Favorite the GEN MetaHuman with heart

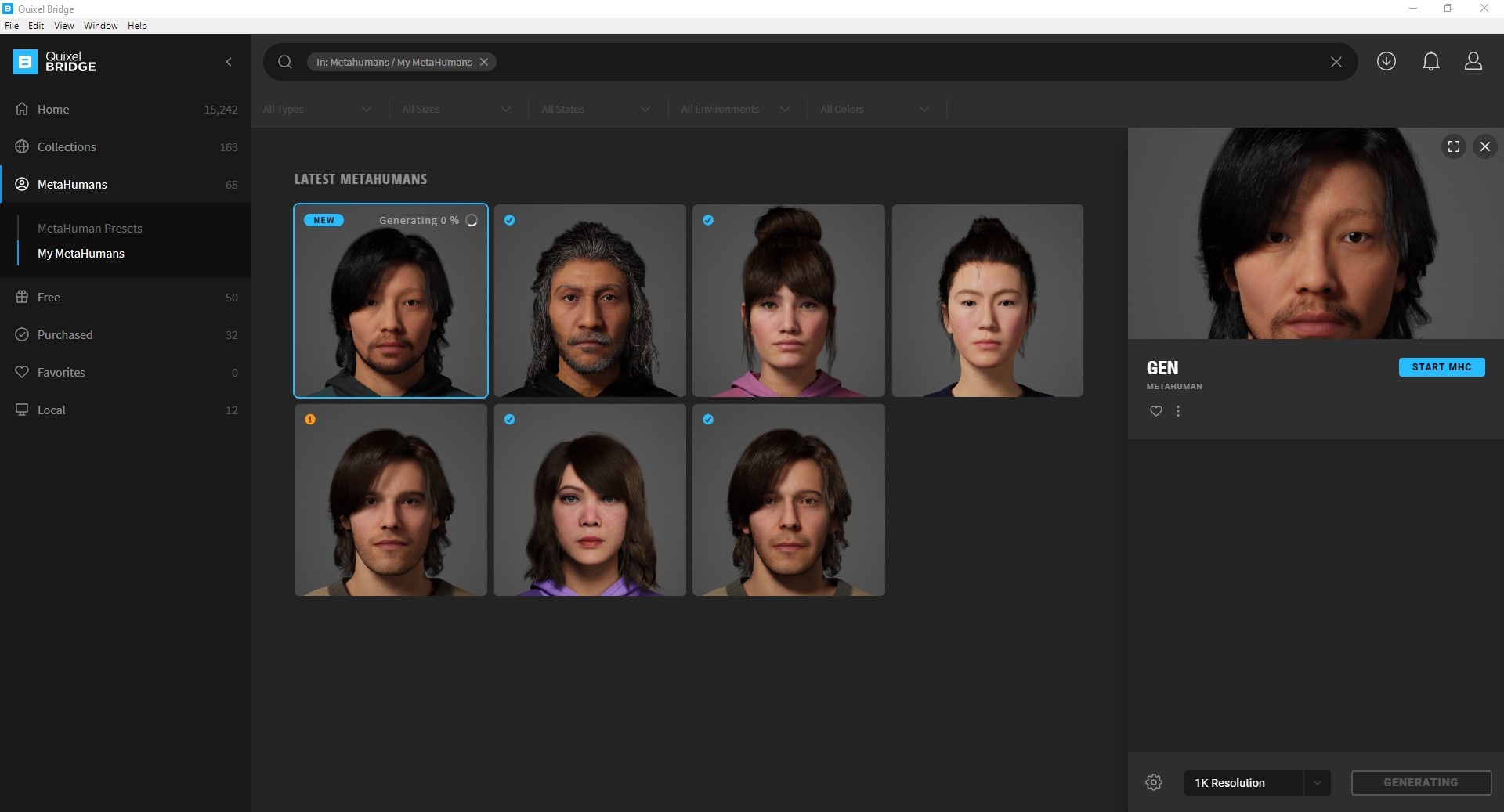coord(1155,411)
